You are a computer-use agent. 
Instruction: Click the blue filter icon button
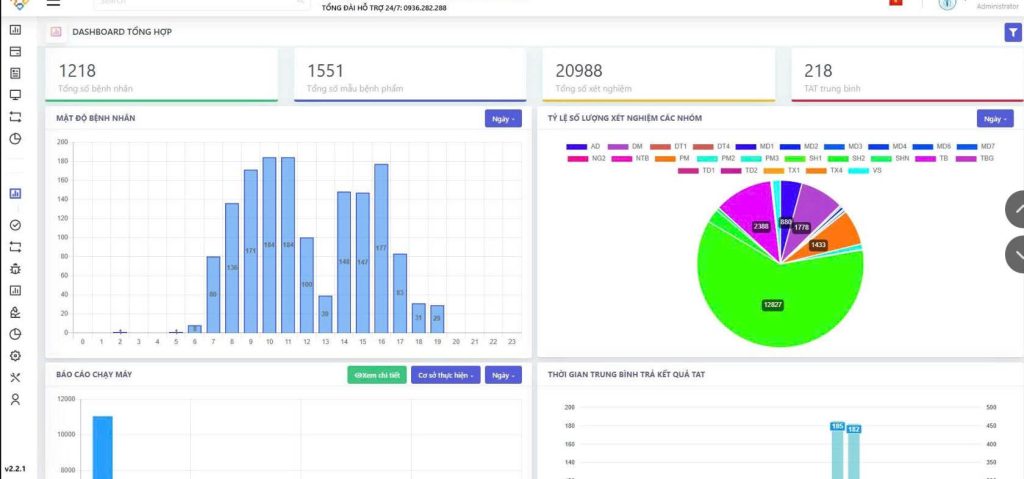[1011, 33]
